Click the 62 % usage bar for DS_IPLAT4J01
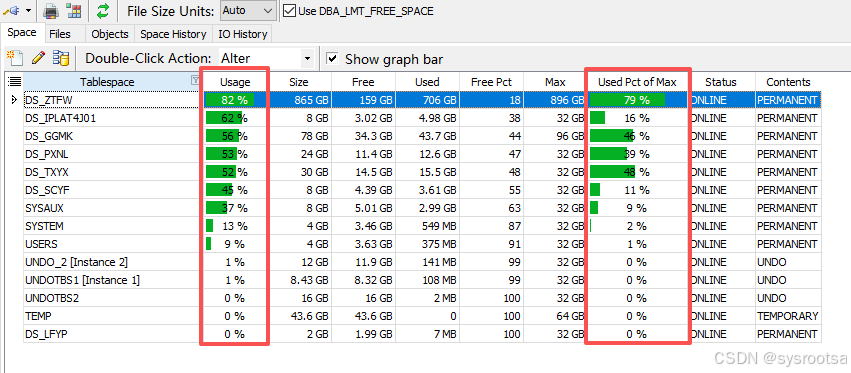851x373 pixels. coord(235,118)
